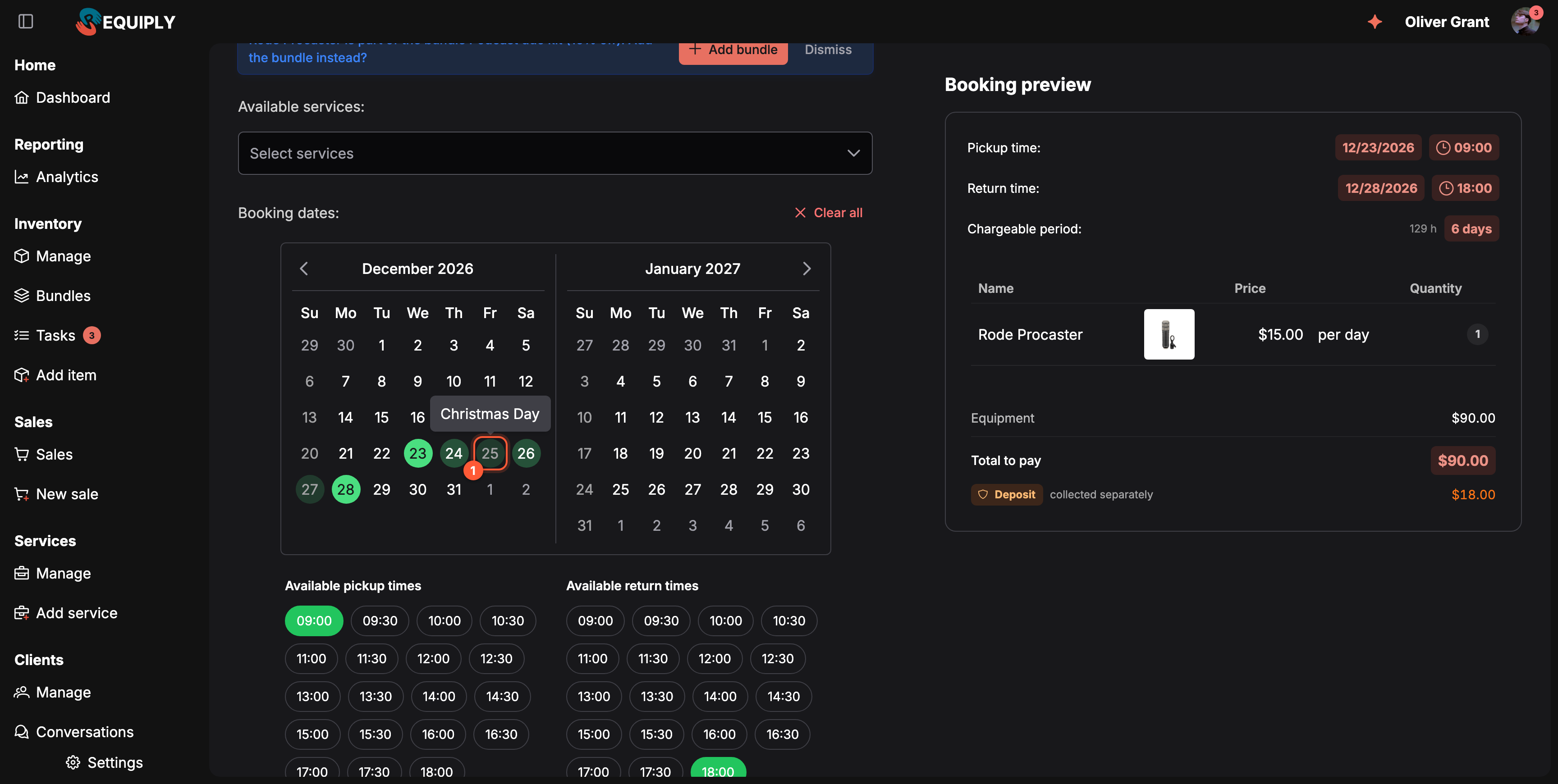Choose 12:00 return time
Screen dimensions: 1558x784
(x=714, y=658)
